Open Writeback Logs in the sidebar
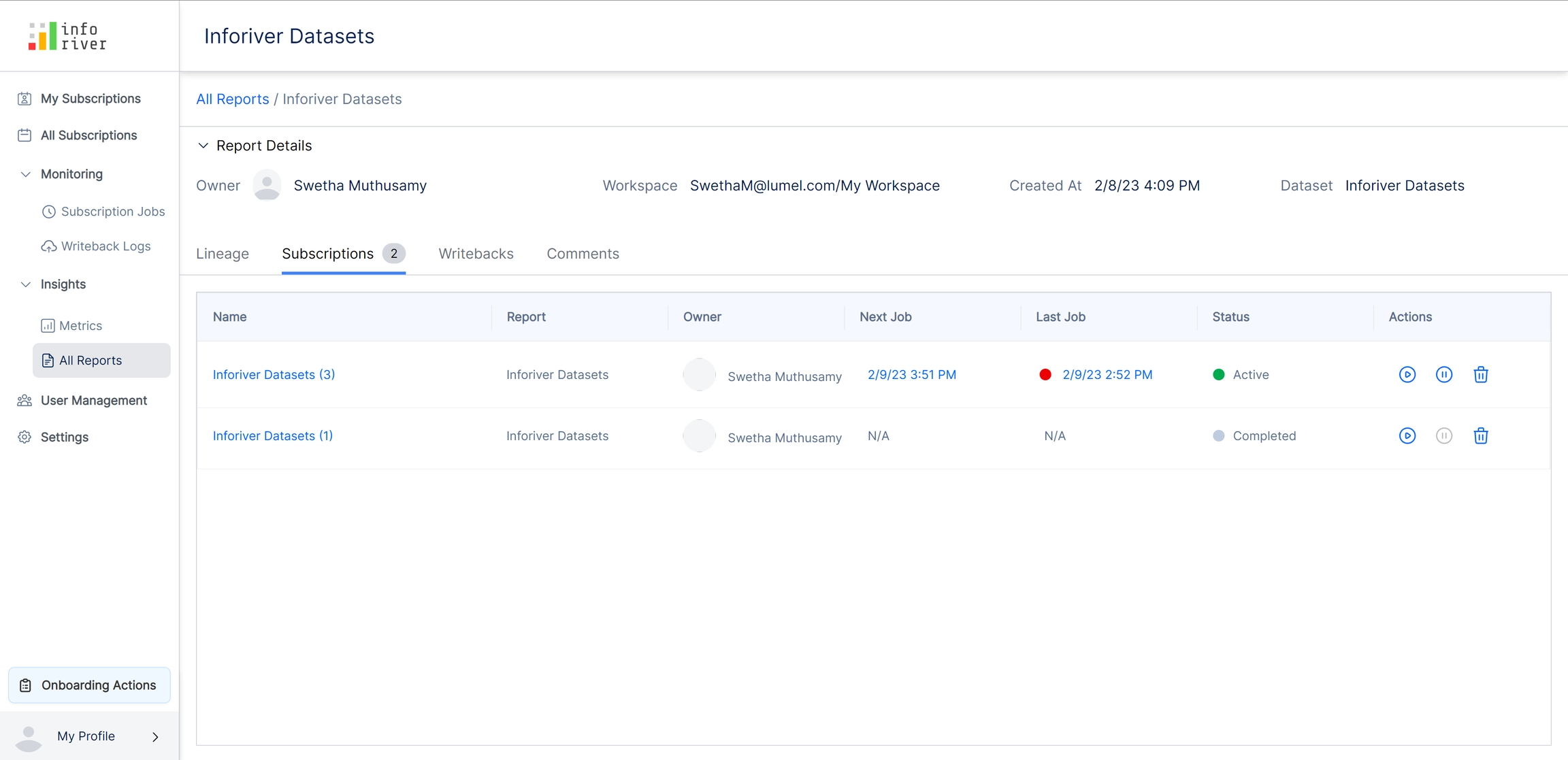The image size is (1568, 760). (105, 246)
